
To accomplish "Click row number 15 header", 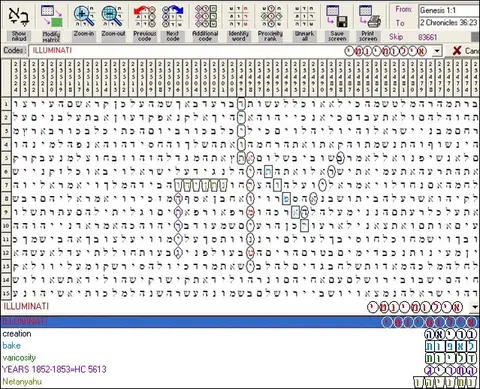I will point(6,293).
